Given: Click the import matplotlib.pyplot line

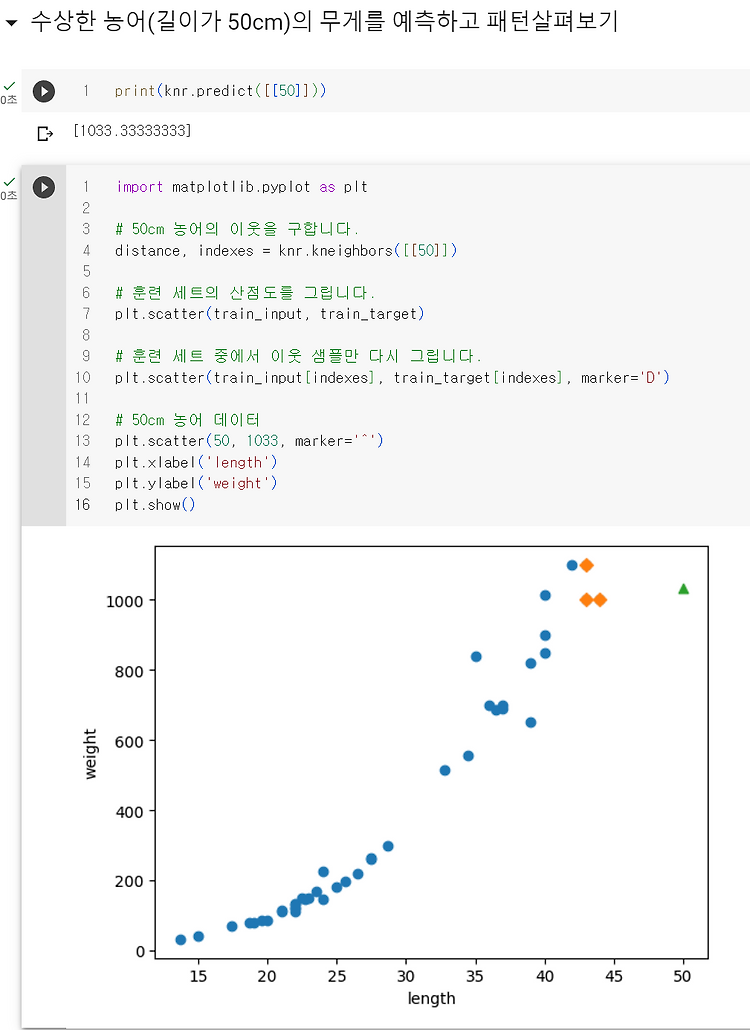Looking at the screenshot, I should point(242,187).
